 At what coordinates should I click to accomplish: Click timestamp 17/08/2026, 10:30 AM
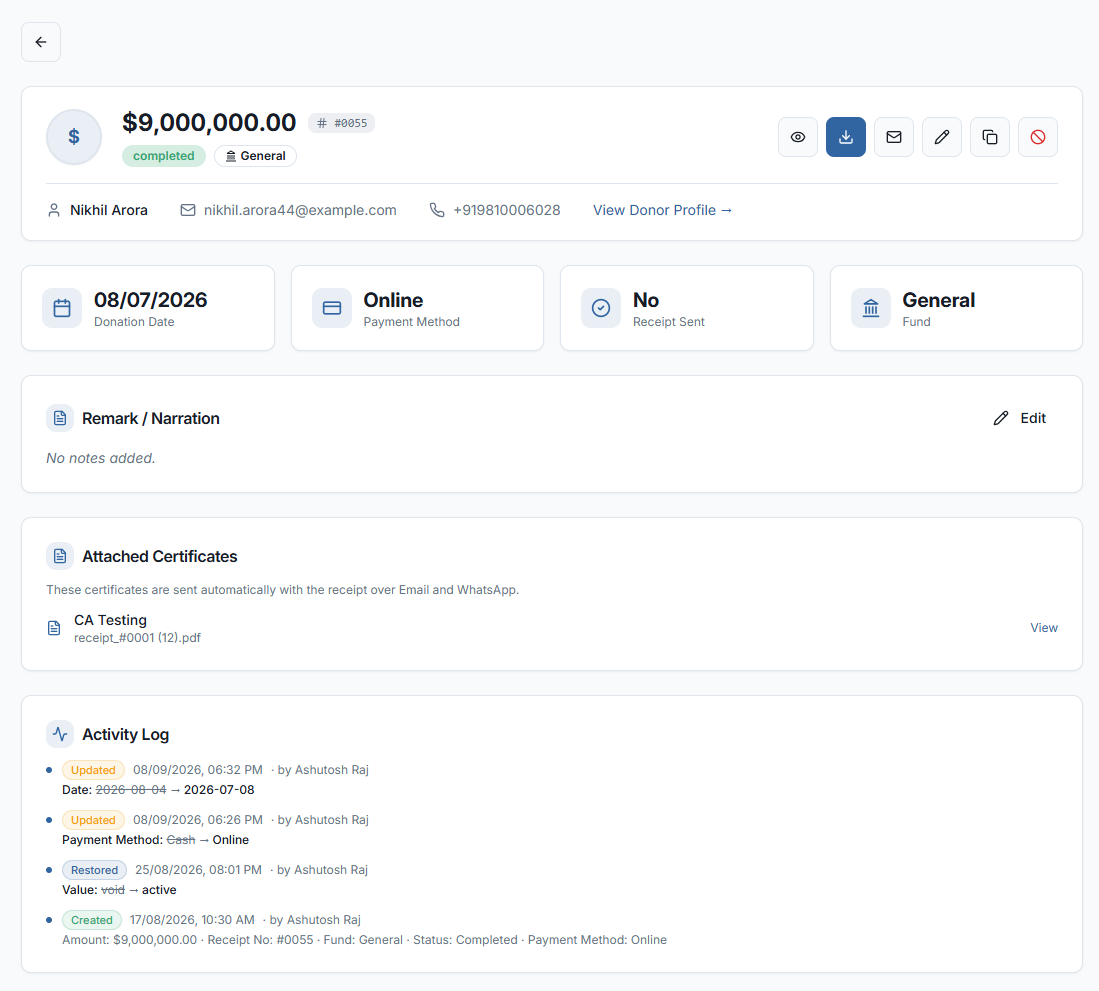point(192,920)
